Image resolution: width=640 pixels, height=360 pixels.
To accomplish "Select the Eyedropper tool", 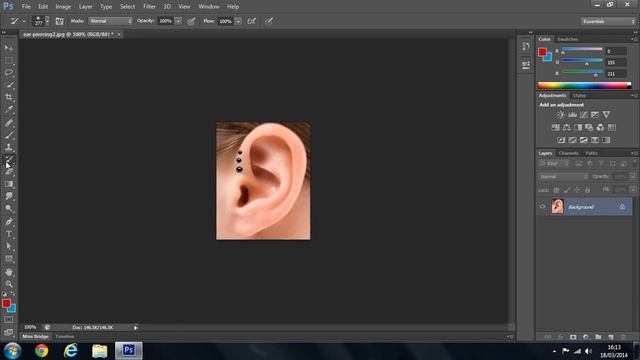I will 9,109.
